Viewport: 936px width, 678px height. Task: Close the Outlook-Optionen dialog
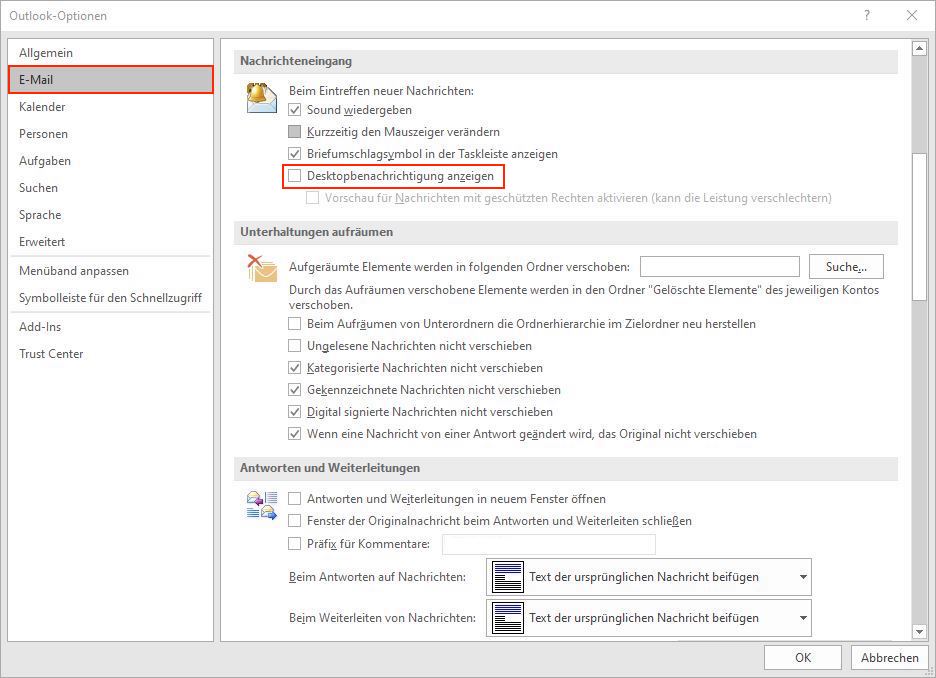tap(912, 16)
